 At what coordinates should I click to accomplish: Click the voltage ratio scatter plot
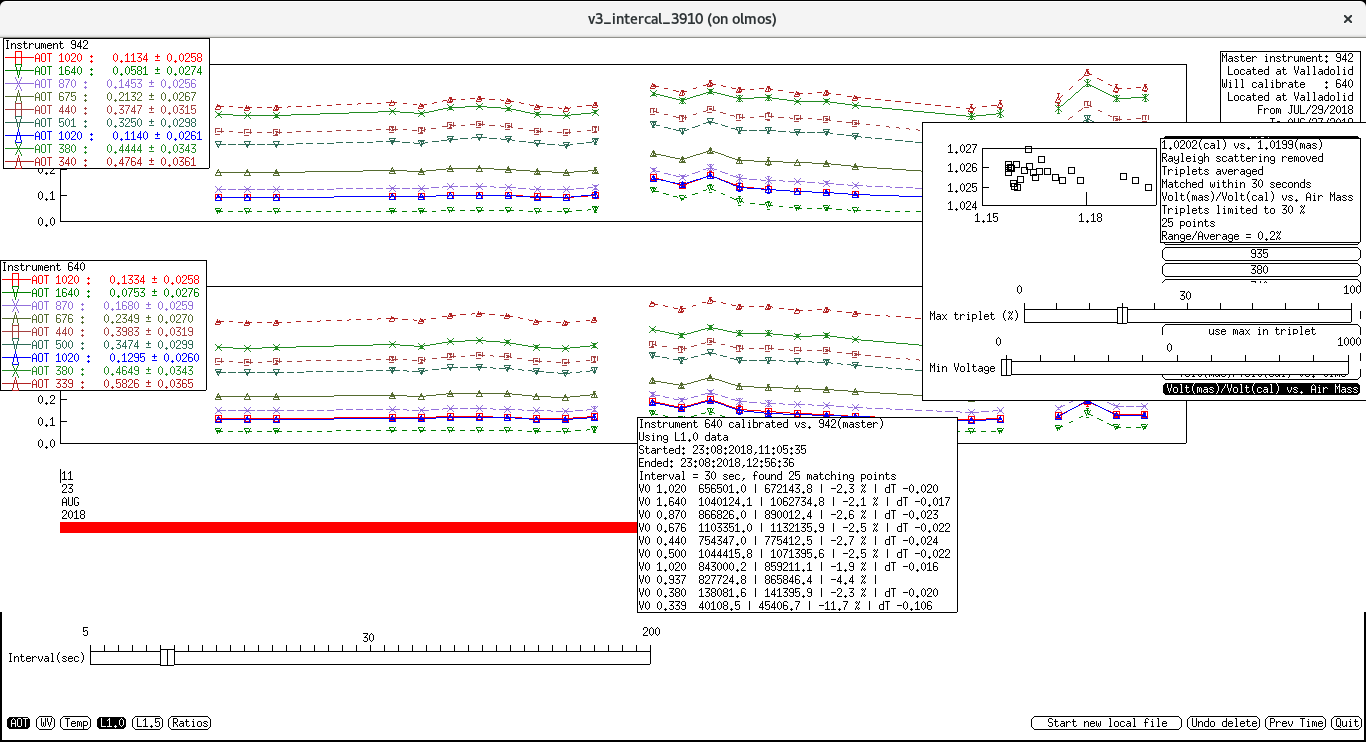[x=1071, y=175]
